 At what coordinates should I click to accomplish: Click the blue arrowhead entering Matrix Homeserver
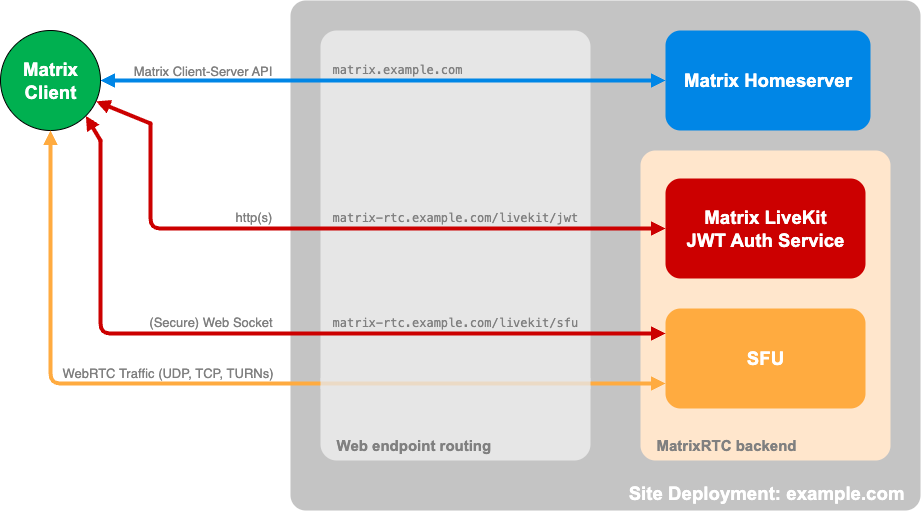[658, 81]
